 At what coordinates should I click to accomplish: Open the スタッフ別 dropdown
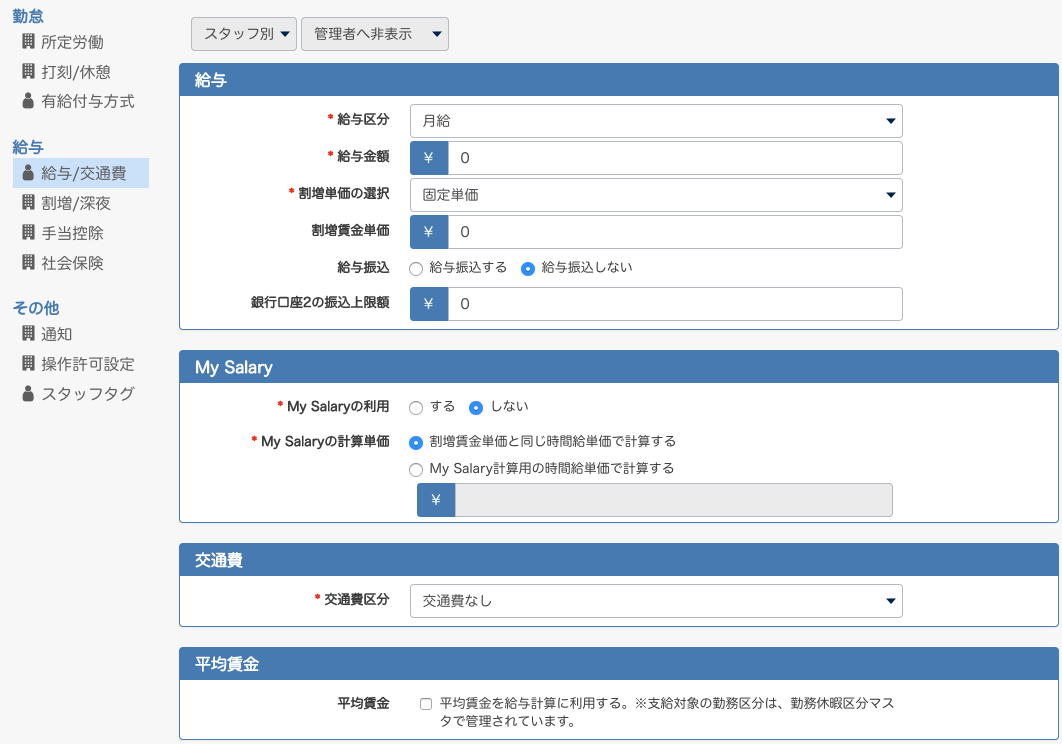[244, 34]
